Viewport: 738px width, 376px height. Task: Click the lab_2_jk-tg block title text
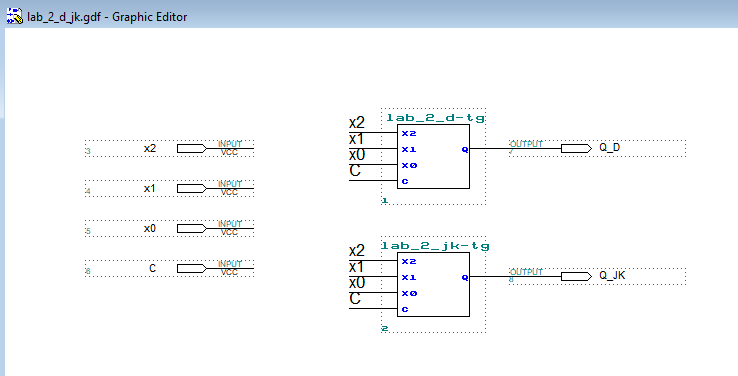435,246
